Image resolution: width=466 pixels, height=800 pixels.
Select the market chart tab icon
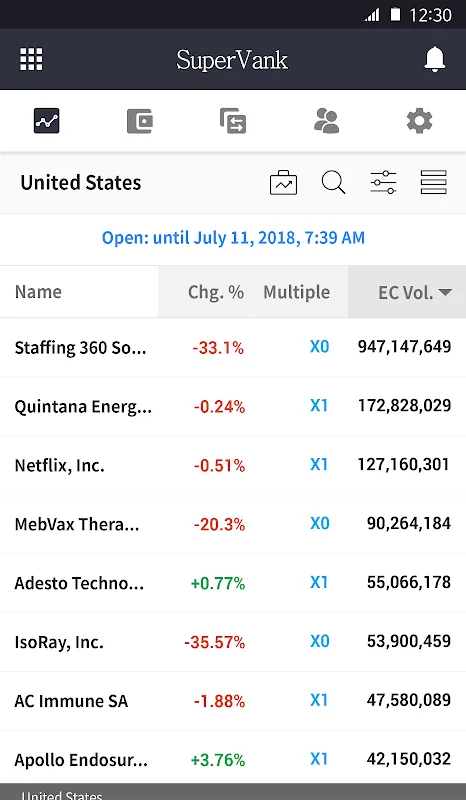pos(46,121)
